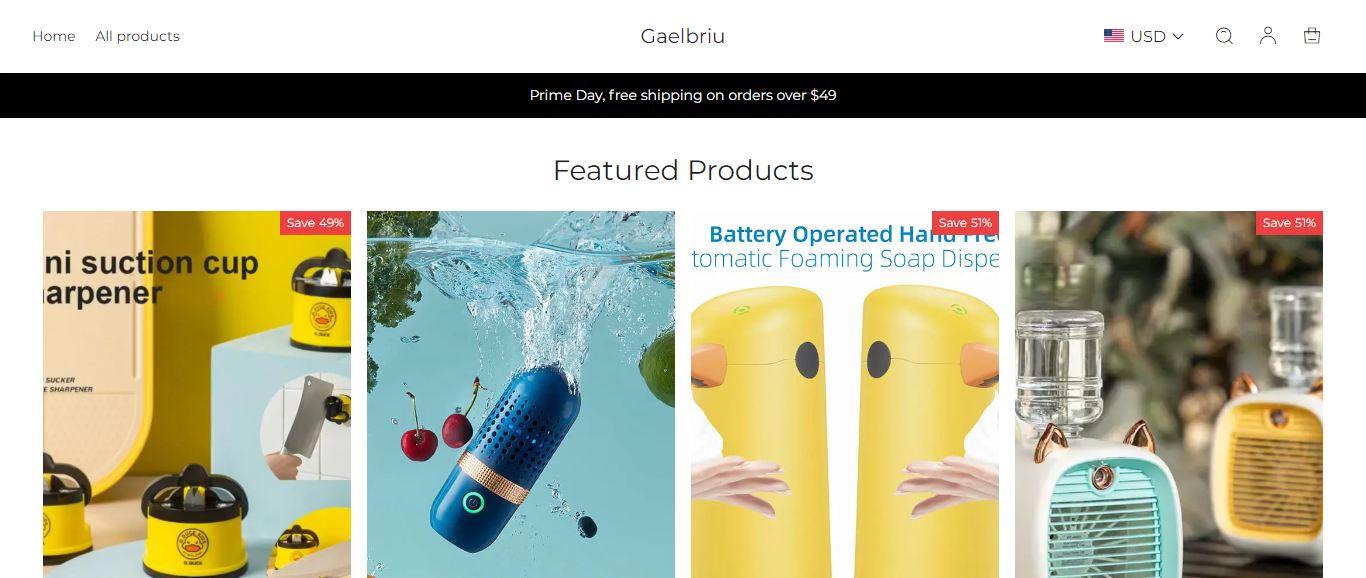Go to the Home menu item

tap(54, 36)
